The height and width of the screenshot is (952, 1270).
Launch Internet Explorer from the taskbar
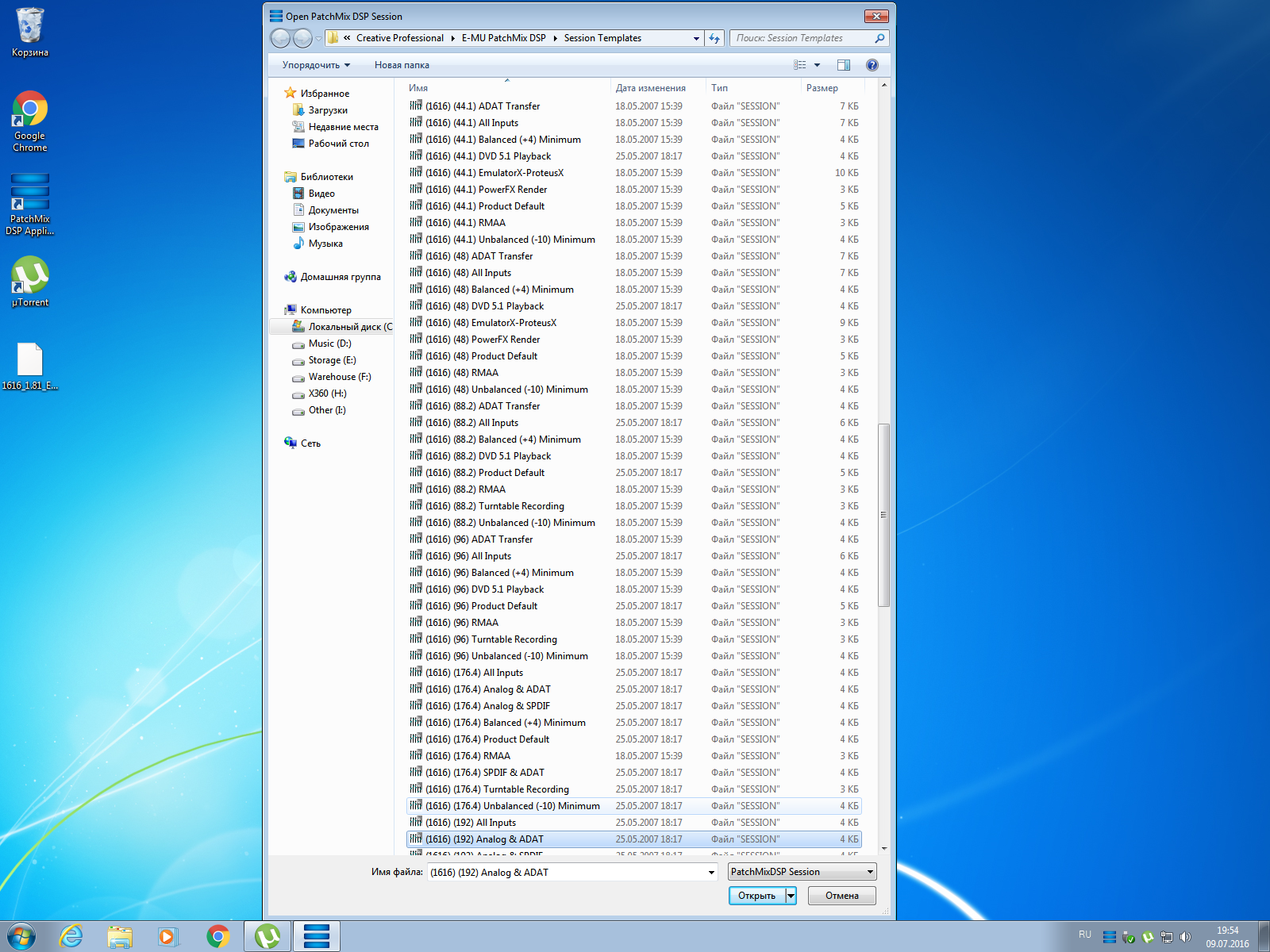(x=71, y=937)
